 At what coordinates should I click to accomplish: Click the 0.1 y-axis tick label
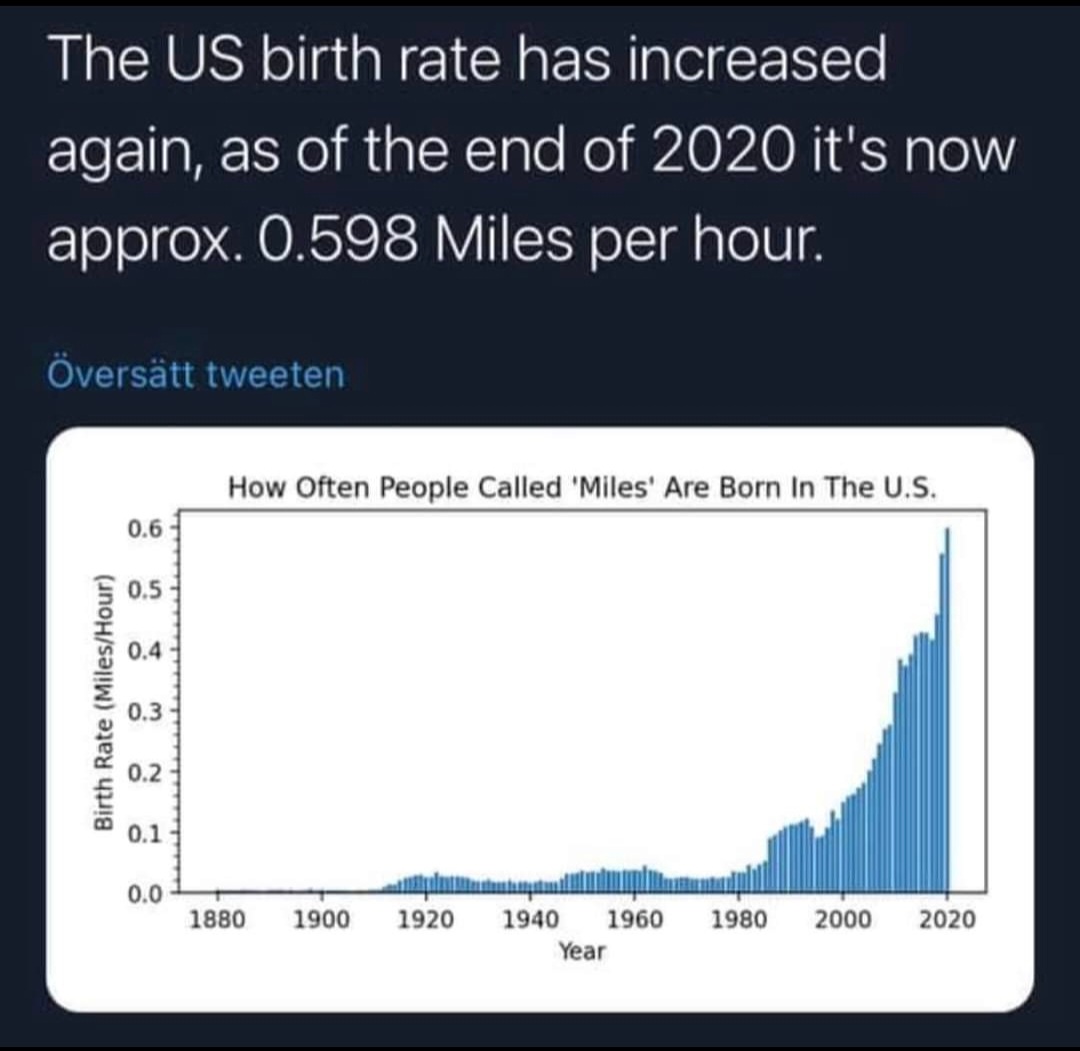coord(144,832)
